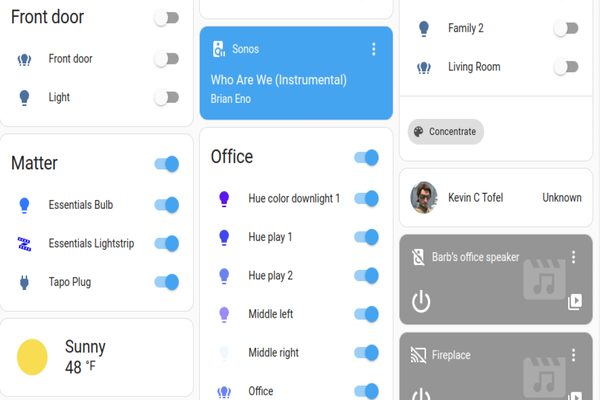This screenshot has width=600, height=400.
Task: Open media browser on Barb's office speaker
Action: tap(574, 301)
